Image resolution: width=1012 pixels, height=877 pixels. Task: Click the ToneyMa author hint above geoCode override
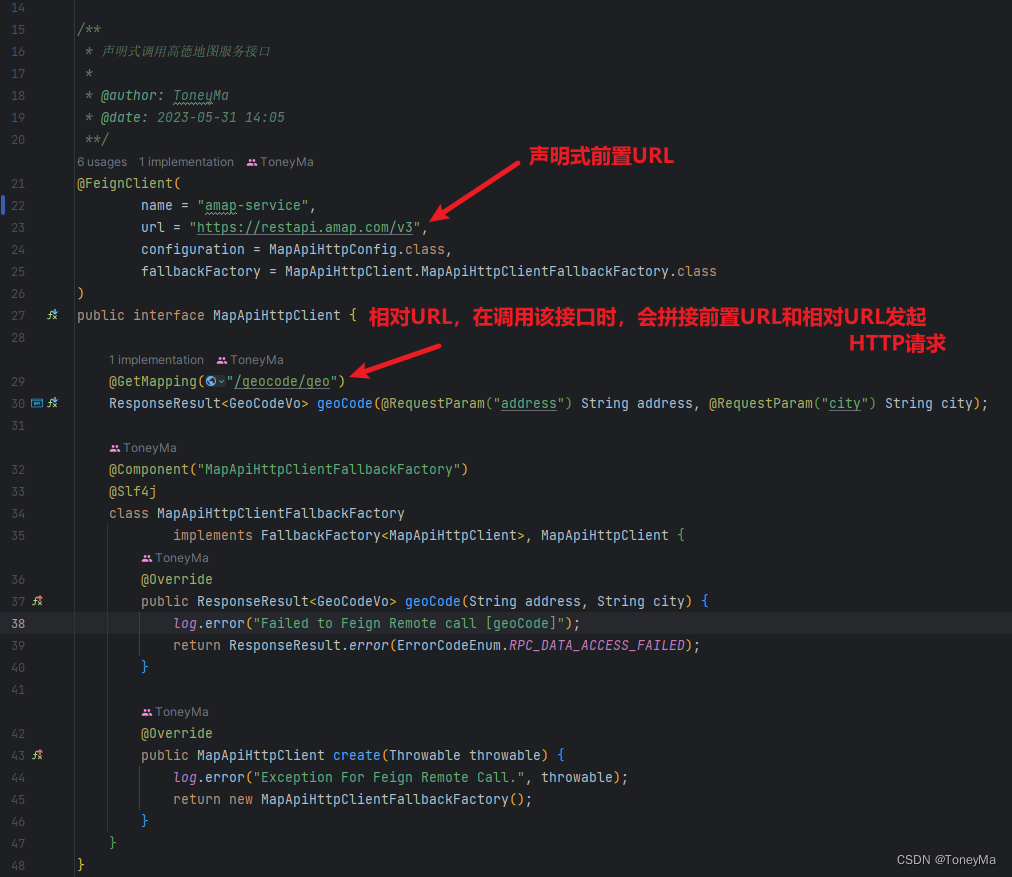pos(175,558)
